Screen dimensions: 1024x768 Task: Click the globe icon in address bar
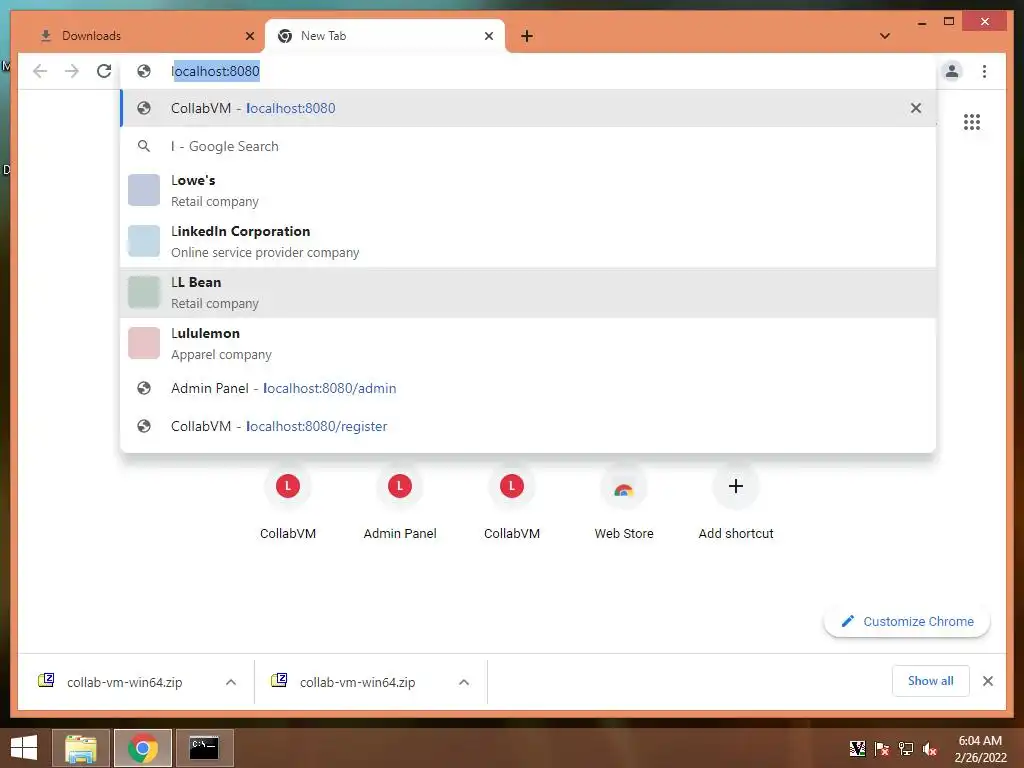click(x=144, y=71)
